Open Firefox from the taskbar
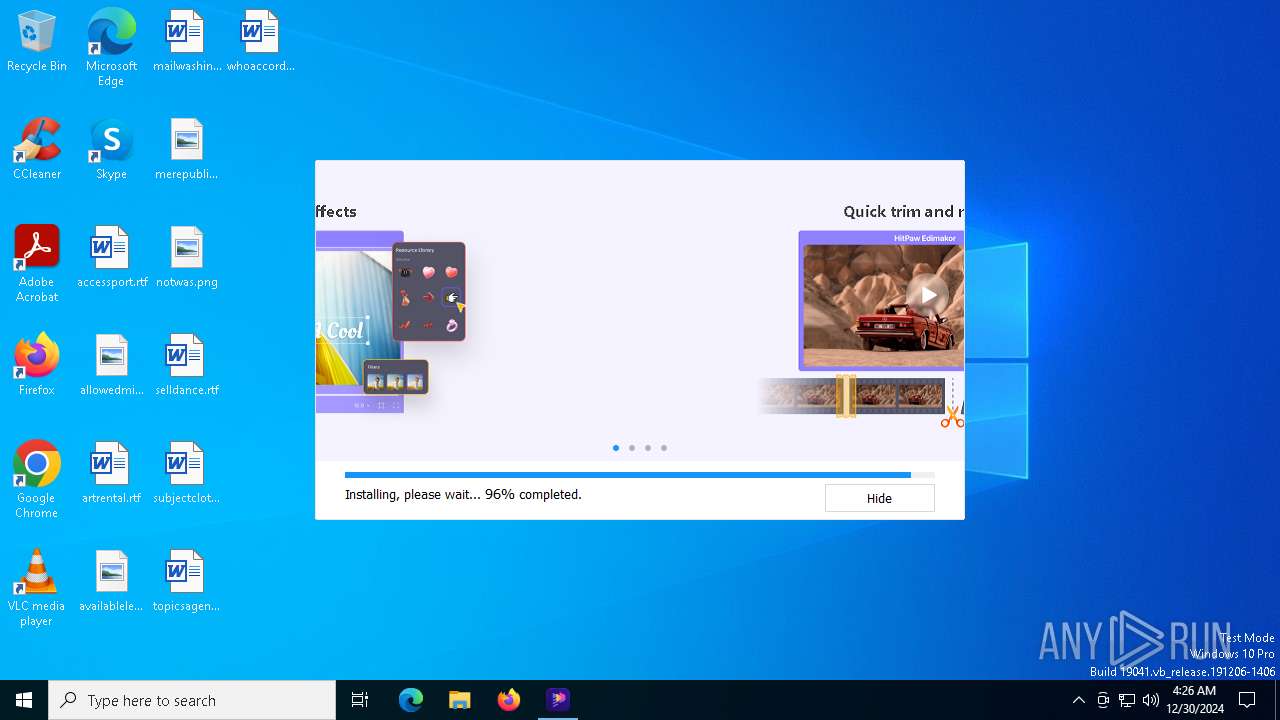The width and height of the screenshot is (1280, 720). tap(509, 700)
